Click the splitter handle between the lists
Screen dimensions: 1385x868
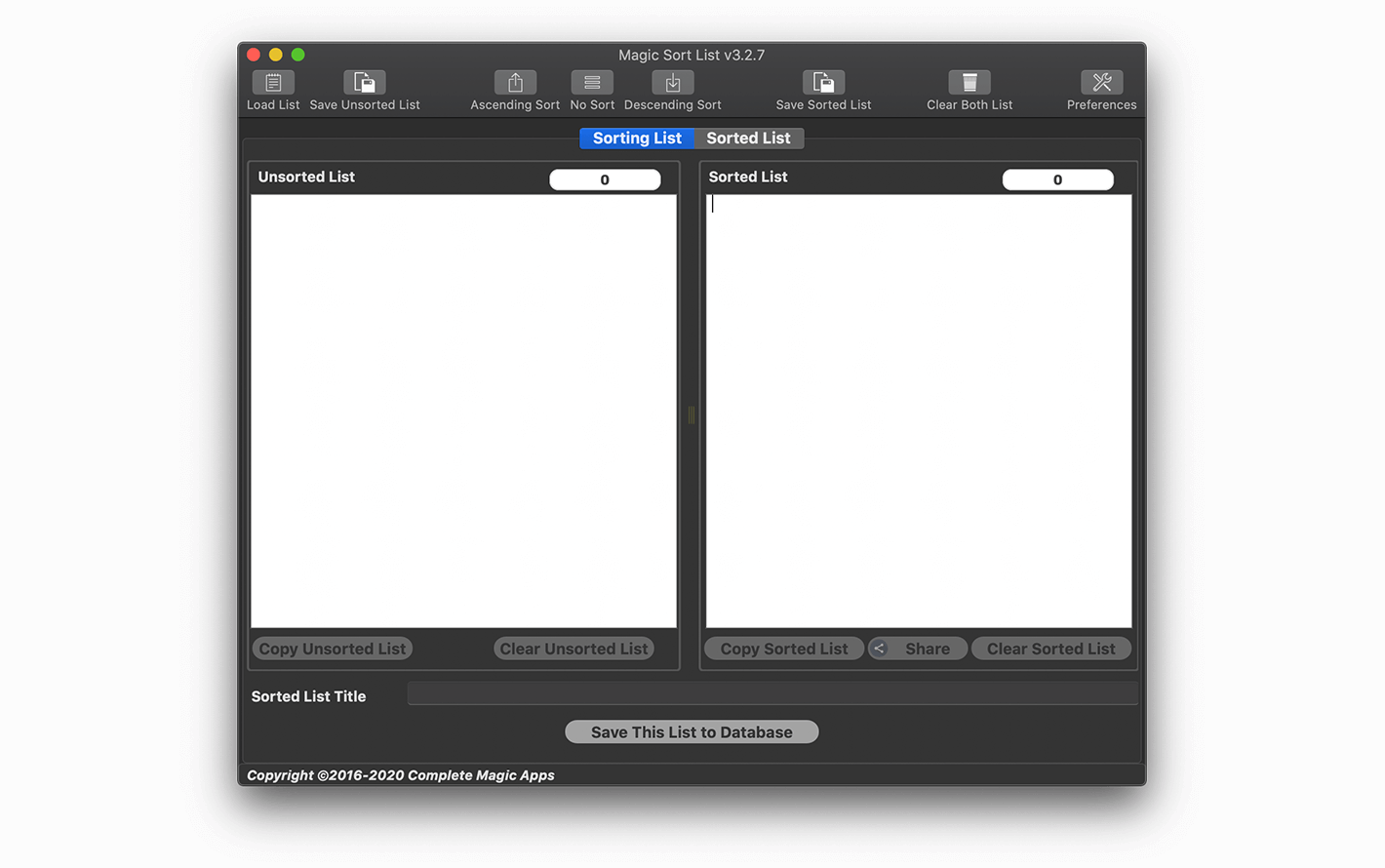coord(692,415)
